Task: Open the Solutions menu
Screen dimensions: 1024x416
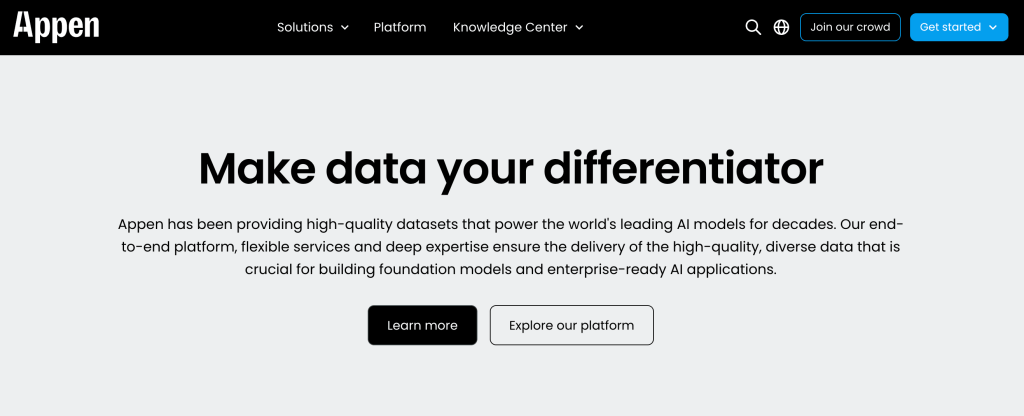Action: 305,27
